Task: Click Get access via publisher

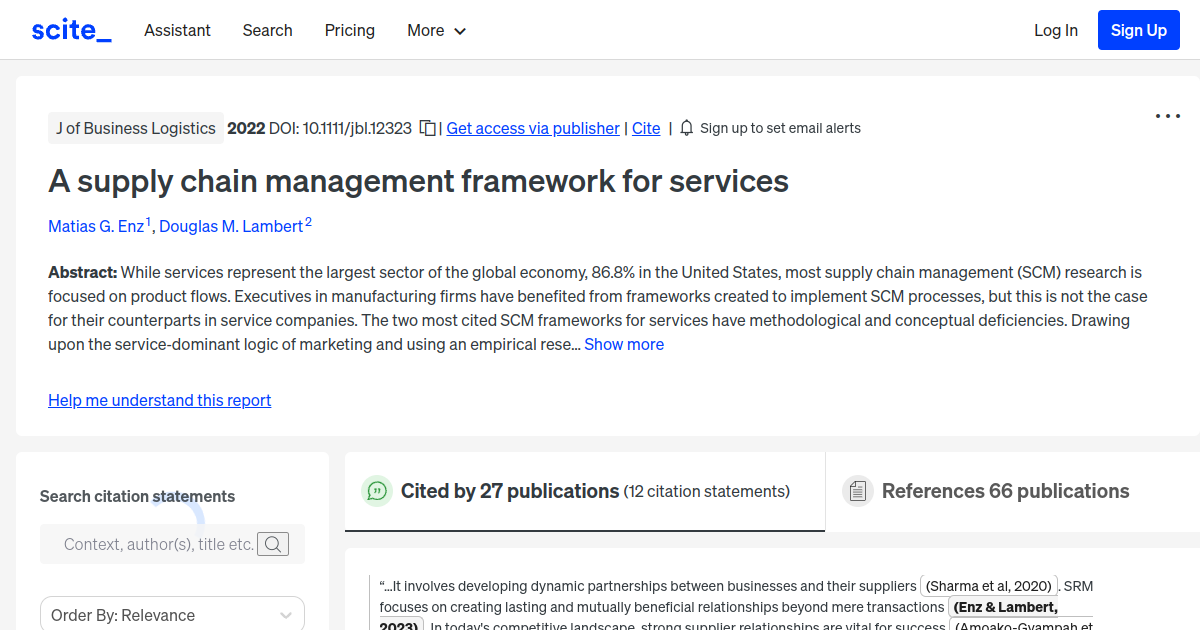Action: point(532,128)
